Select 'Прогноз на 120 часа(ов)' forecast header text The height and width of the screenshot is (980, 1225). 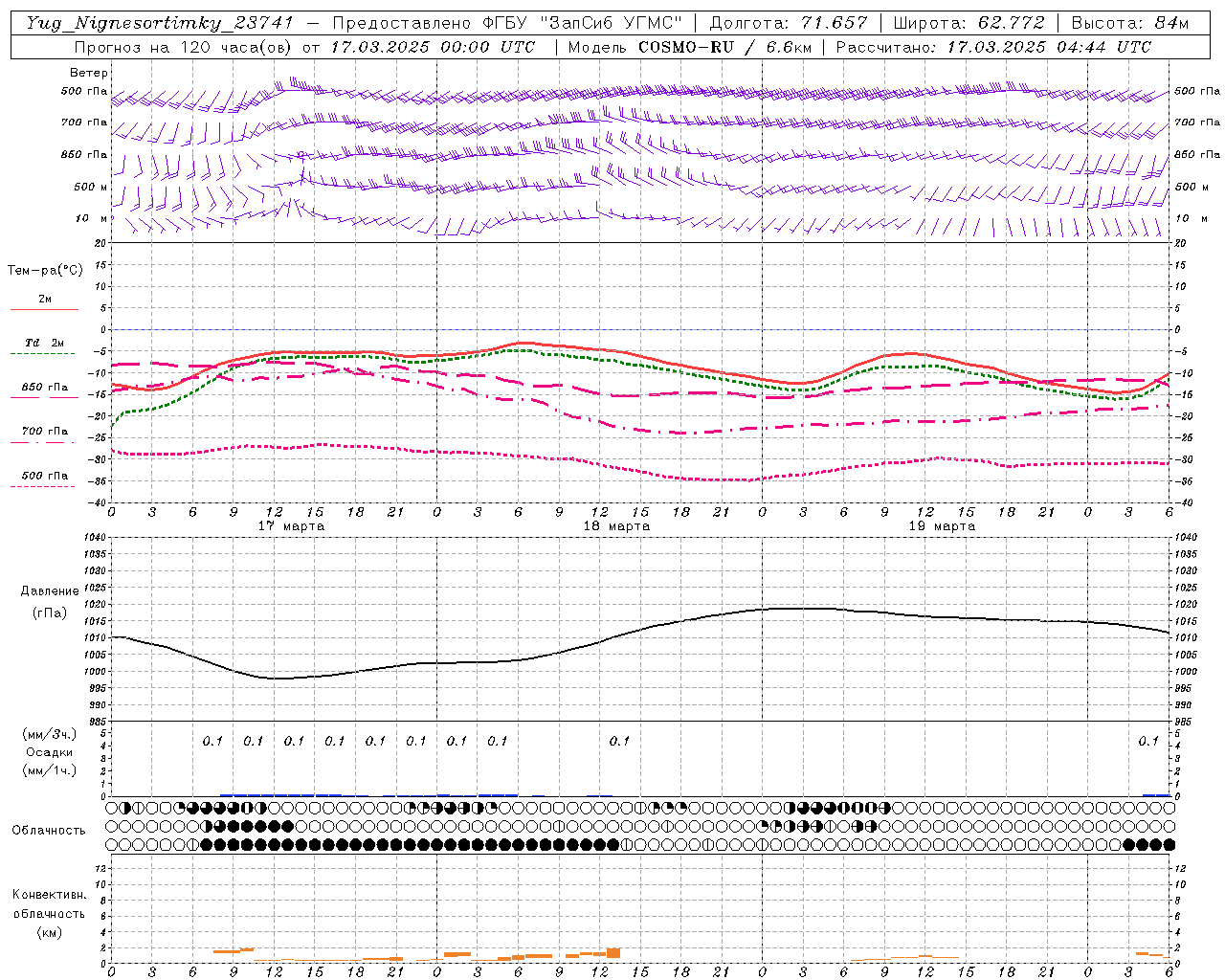184,47
